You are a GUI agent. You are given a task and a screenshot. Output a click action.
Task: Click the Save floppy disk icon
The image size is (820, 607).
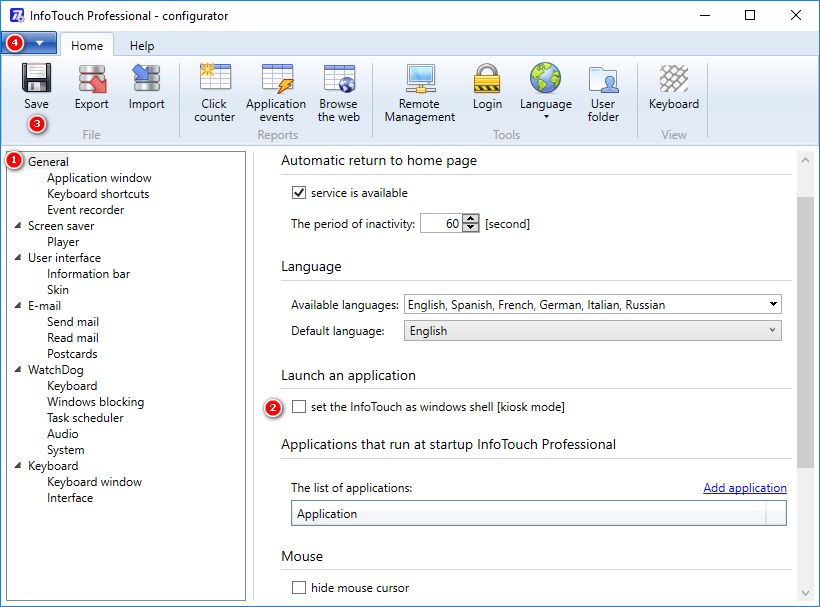36,78
